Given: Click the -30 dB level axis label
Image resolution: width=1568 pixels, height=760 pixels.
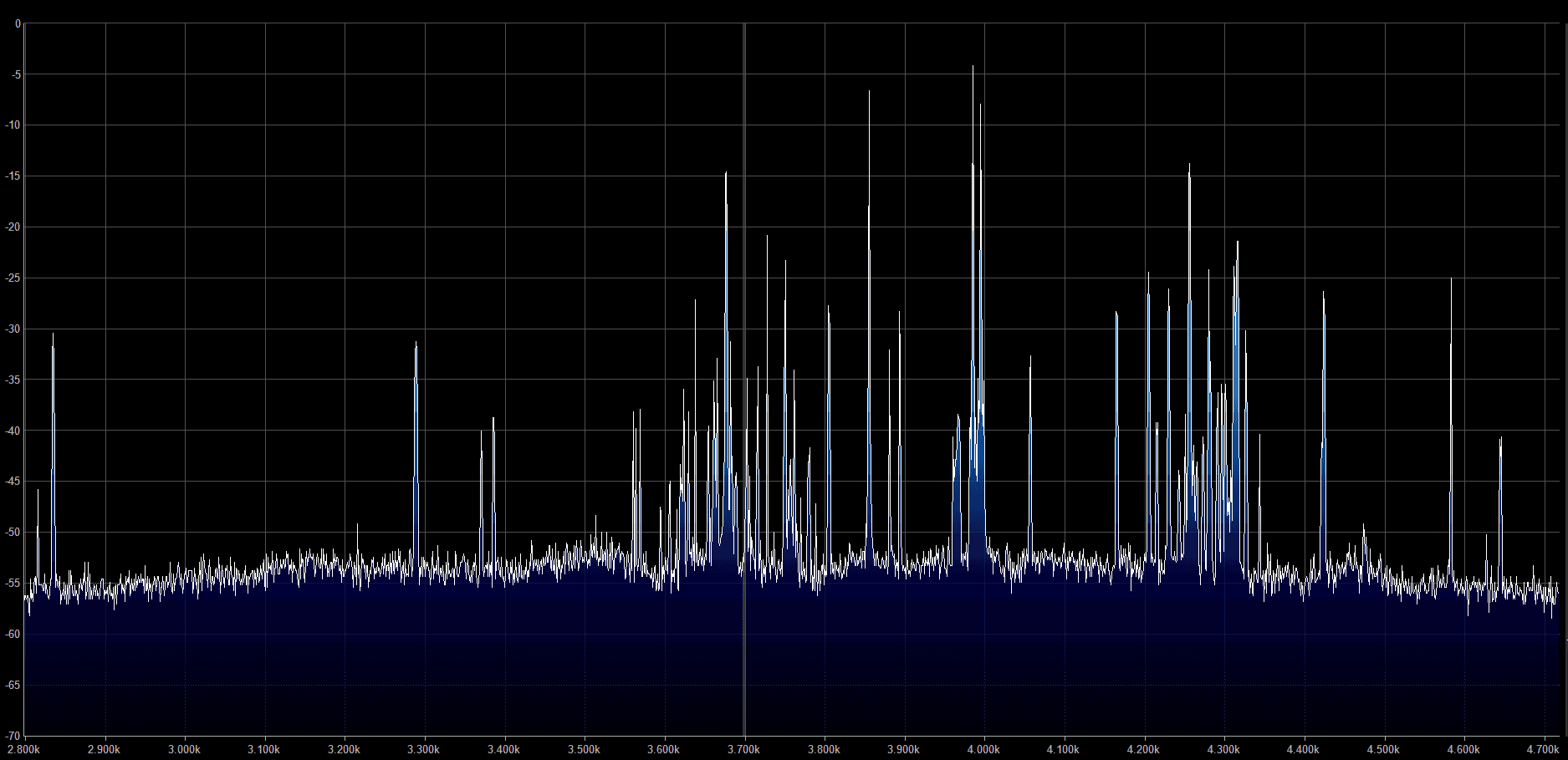Looking at the screenshot, I should [13, 329].
